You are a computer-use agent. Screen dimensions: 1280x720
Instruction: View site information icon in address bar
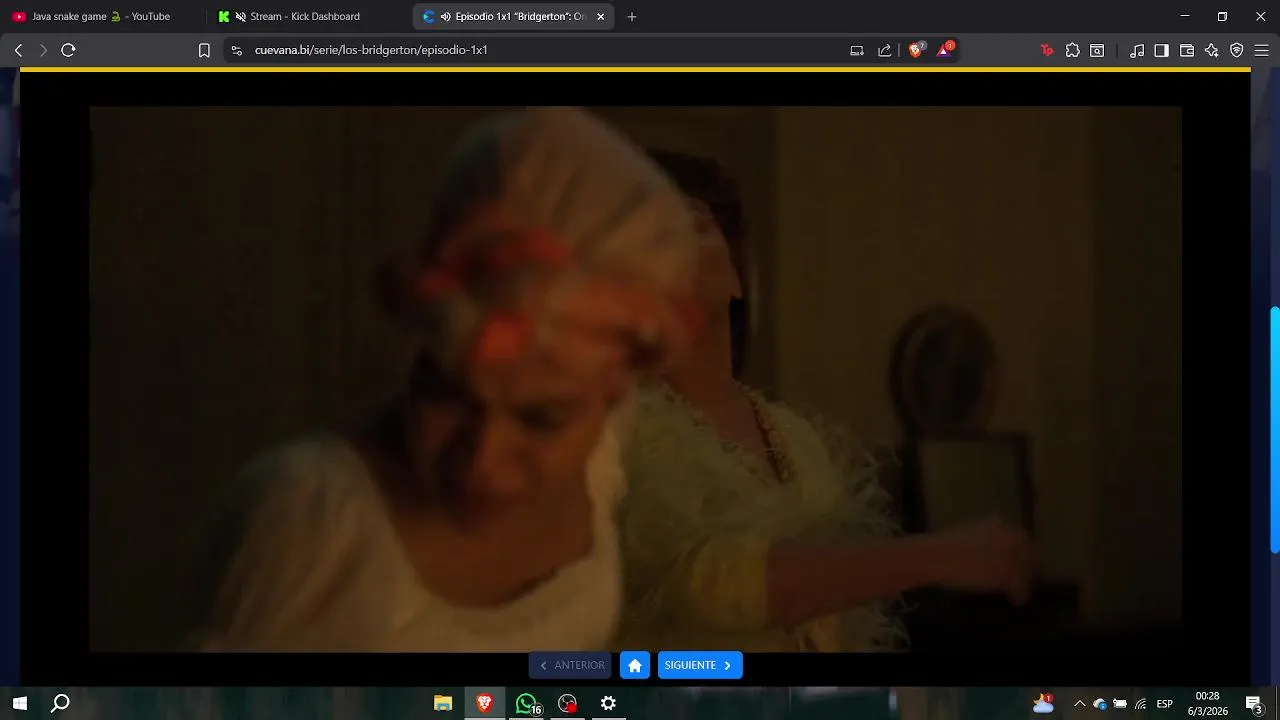coord(236,50)
